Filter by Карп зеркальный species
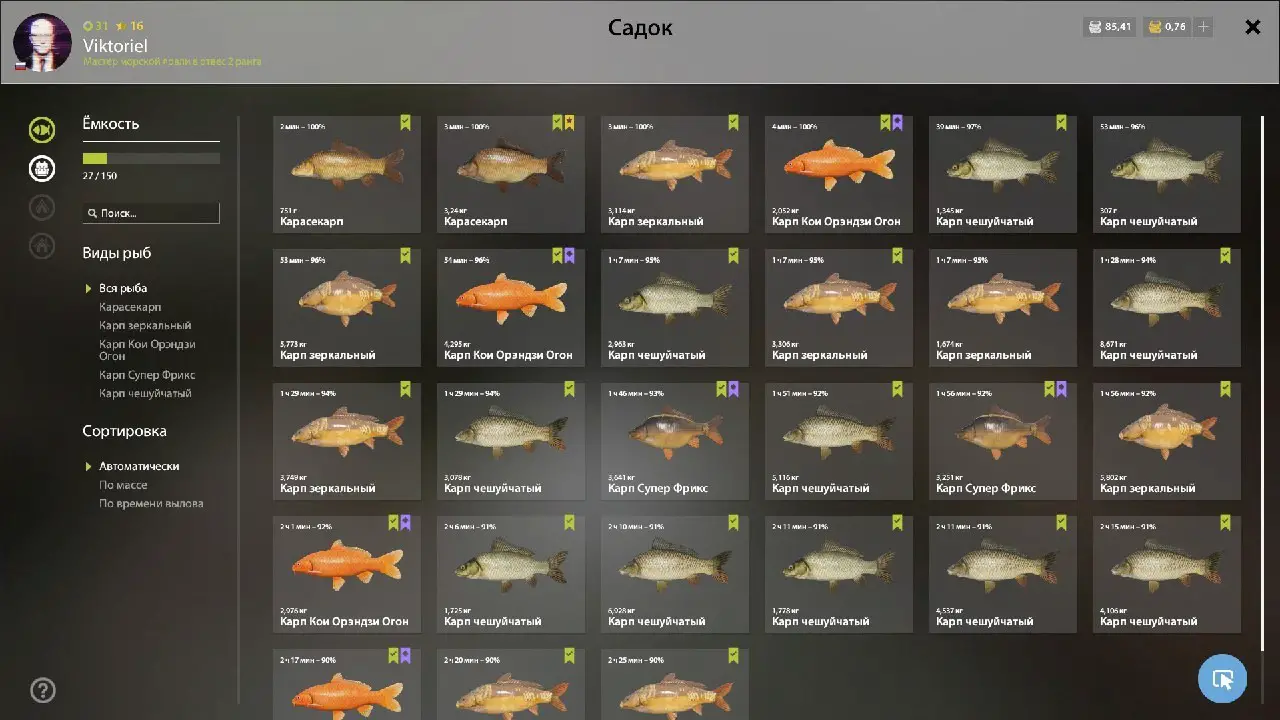The image size is (1280, 720). [145, 326]
